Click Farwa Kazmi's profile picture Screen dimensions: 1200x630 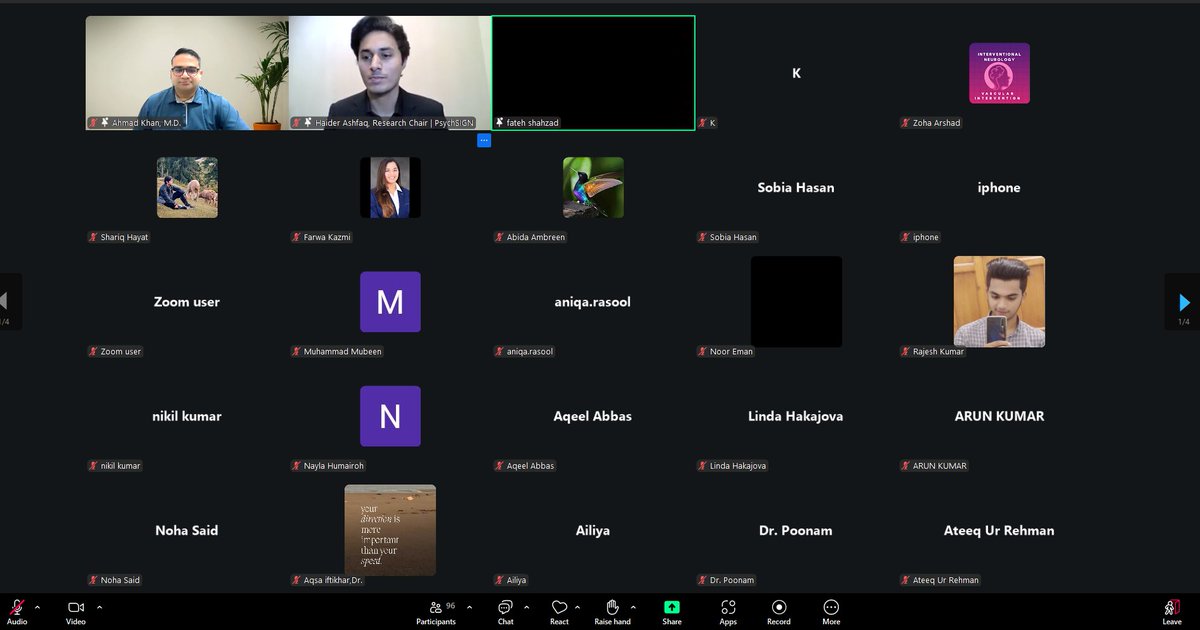390,187
